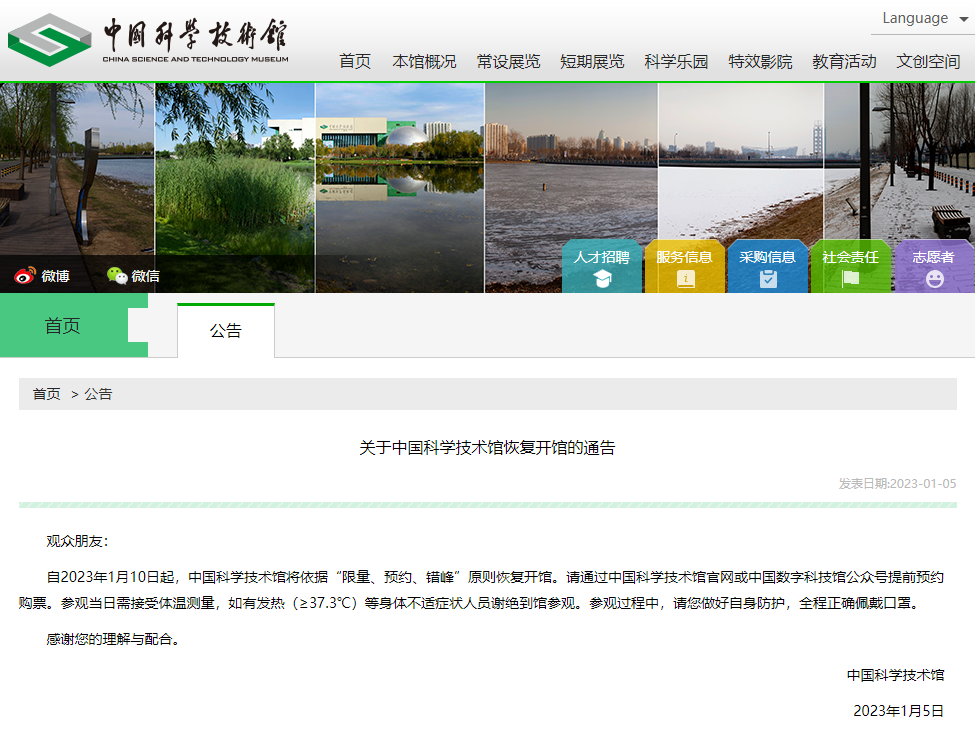The width and height of the screenshot is (975, 740).
Task: Open the 微博 Weibo icon link
Action: (x=42, y=275)
